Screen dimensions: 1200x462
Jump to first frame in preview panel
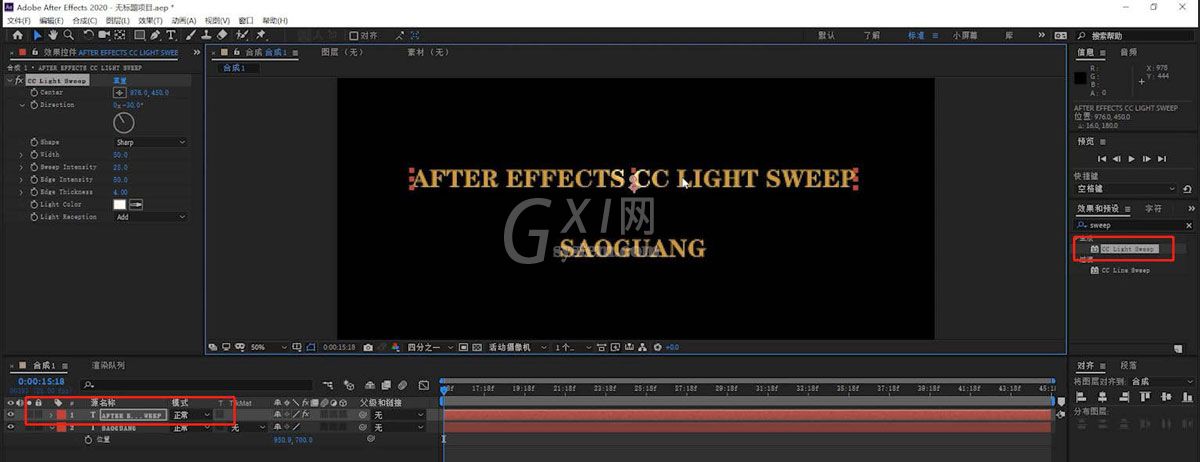1103,158
